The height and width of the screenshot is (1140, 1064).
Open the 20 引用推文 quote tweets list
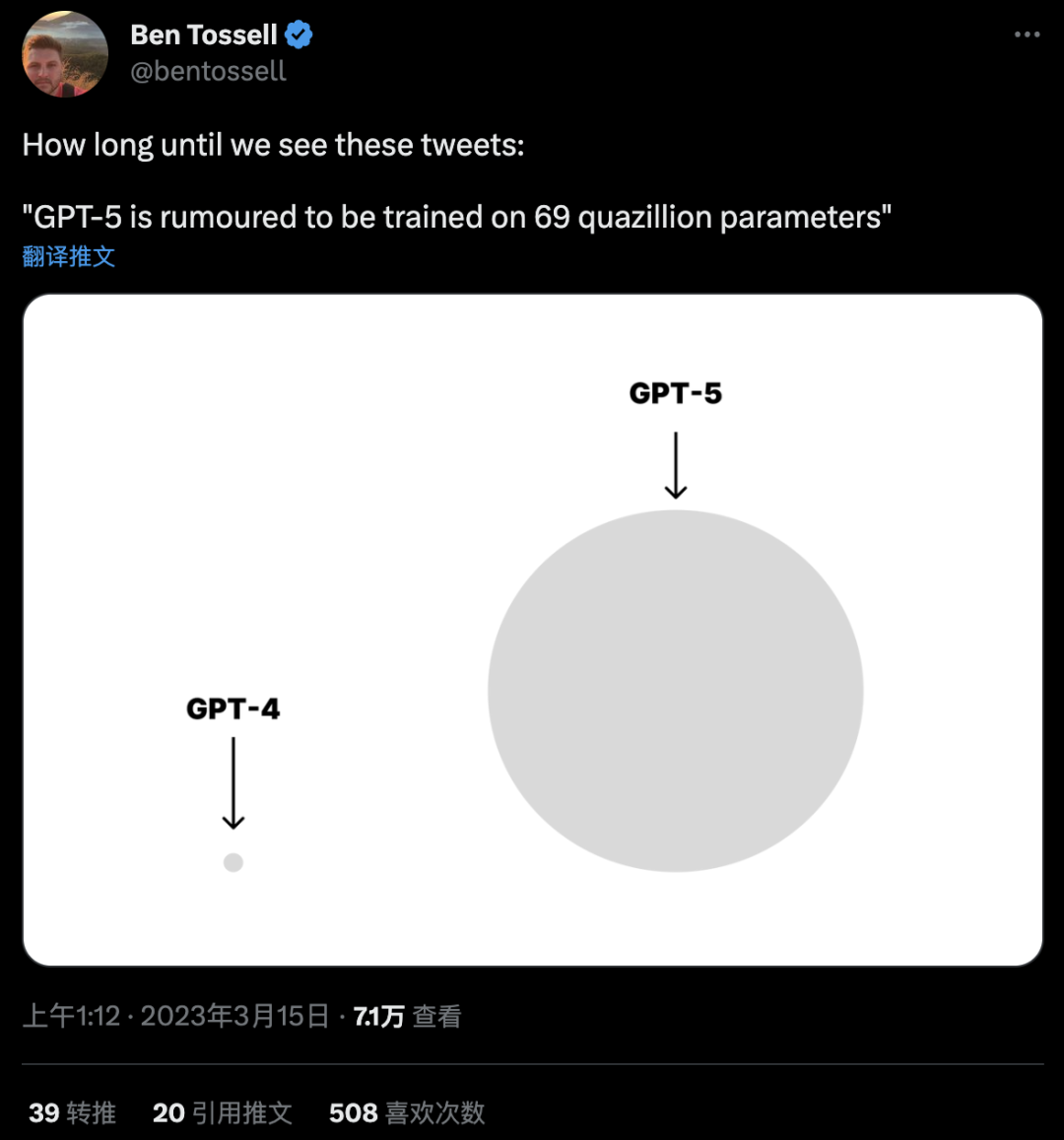(x=223, y=1112)
